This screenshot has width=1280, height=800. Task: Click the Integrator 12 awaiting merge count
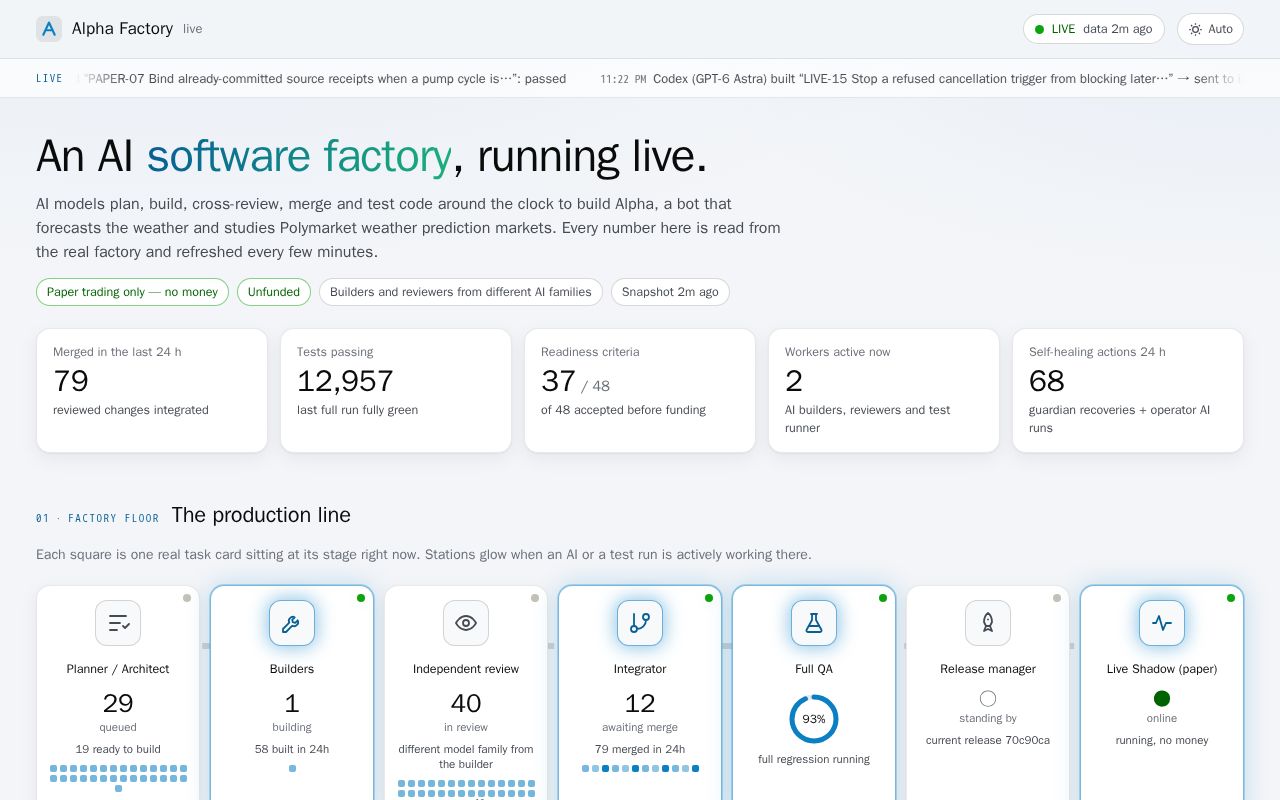pyautogui.click(x=640, y=703)
